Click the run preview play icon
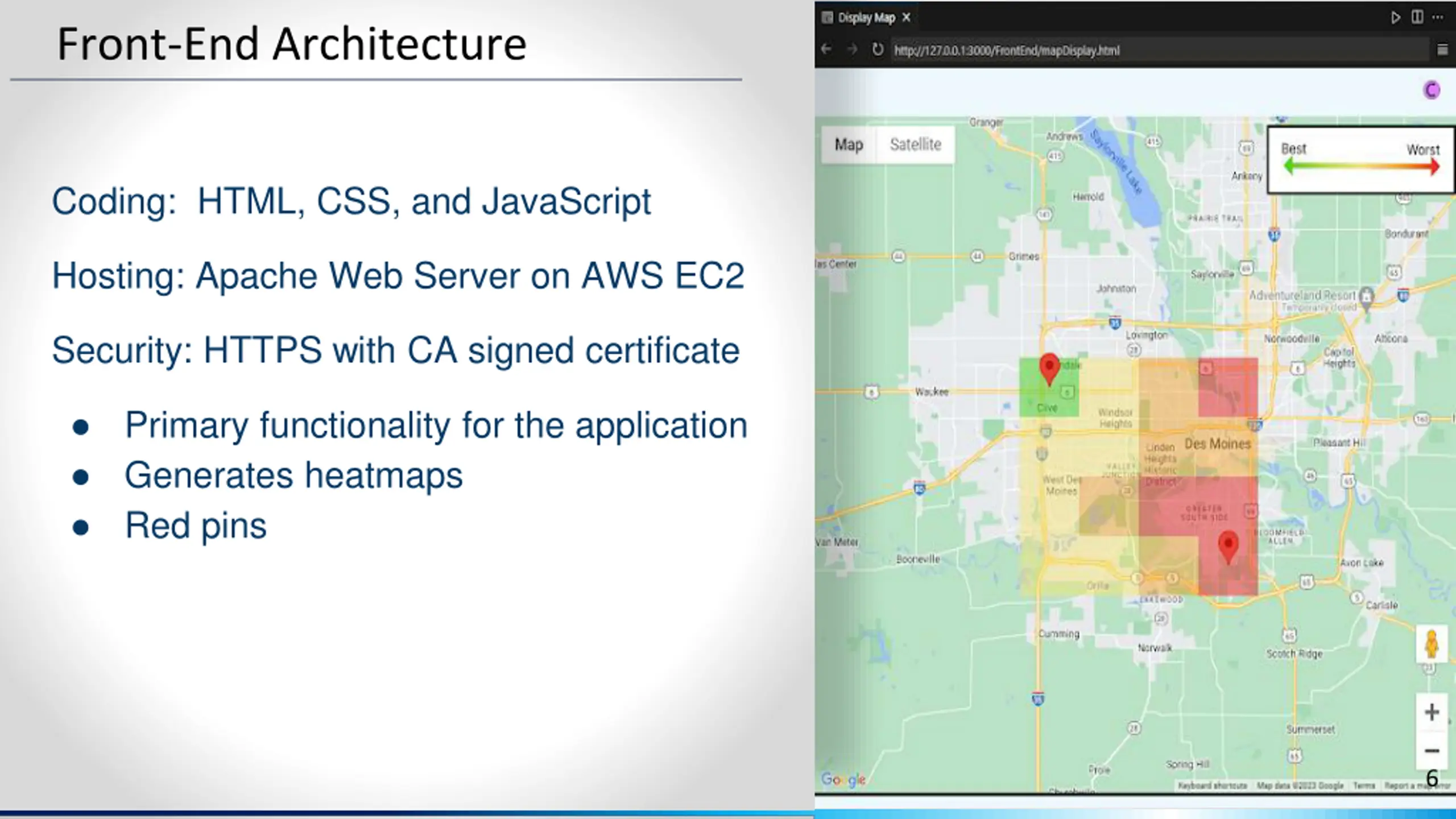This screenshot has height=819, width=1456. click(1395, 18)
